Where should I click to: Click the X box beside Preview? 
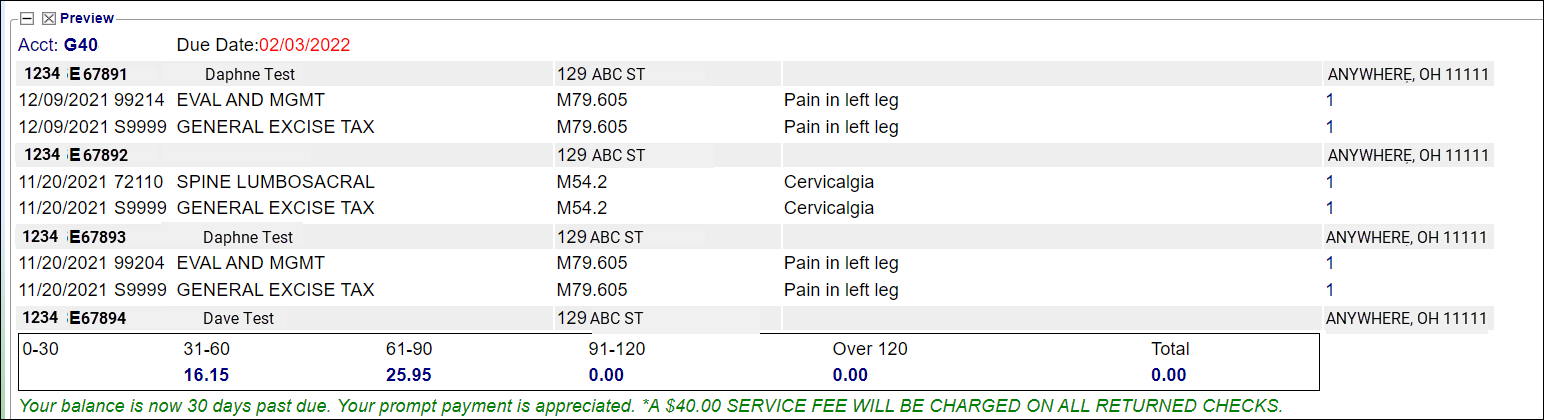tap(47, 18)
